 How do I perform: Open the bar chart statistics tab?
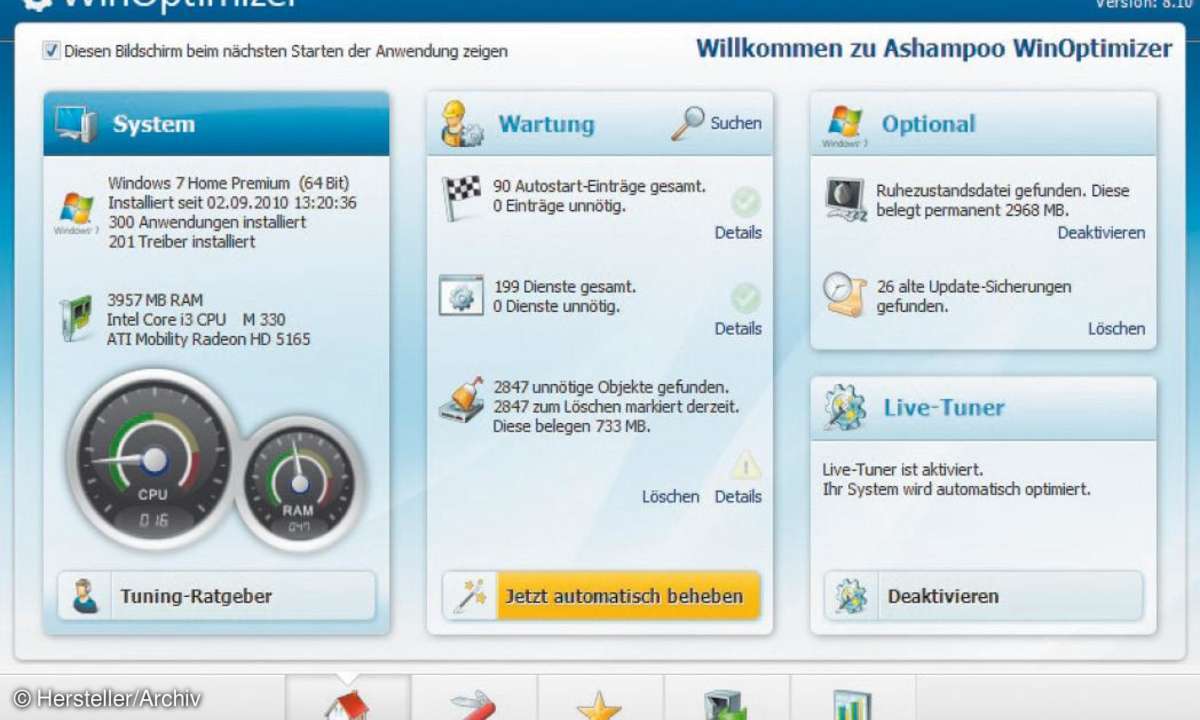852,698
